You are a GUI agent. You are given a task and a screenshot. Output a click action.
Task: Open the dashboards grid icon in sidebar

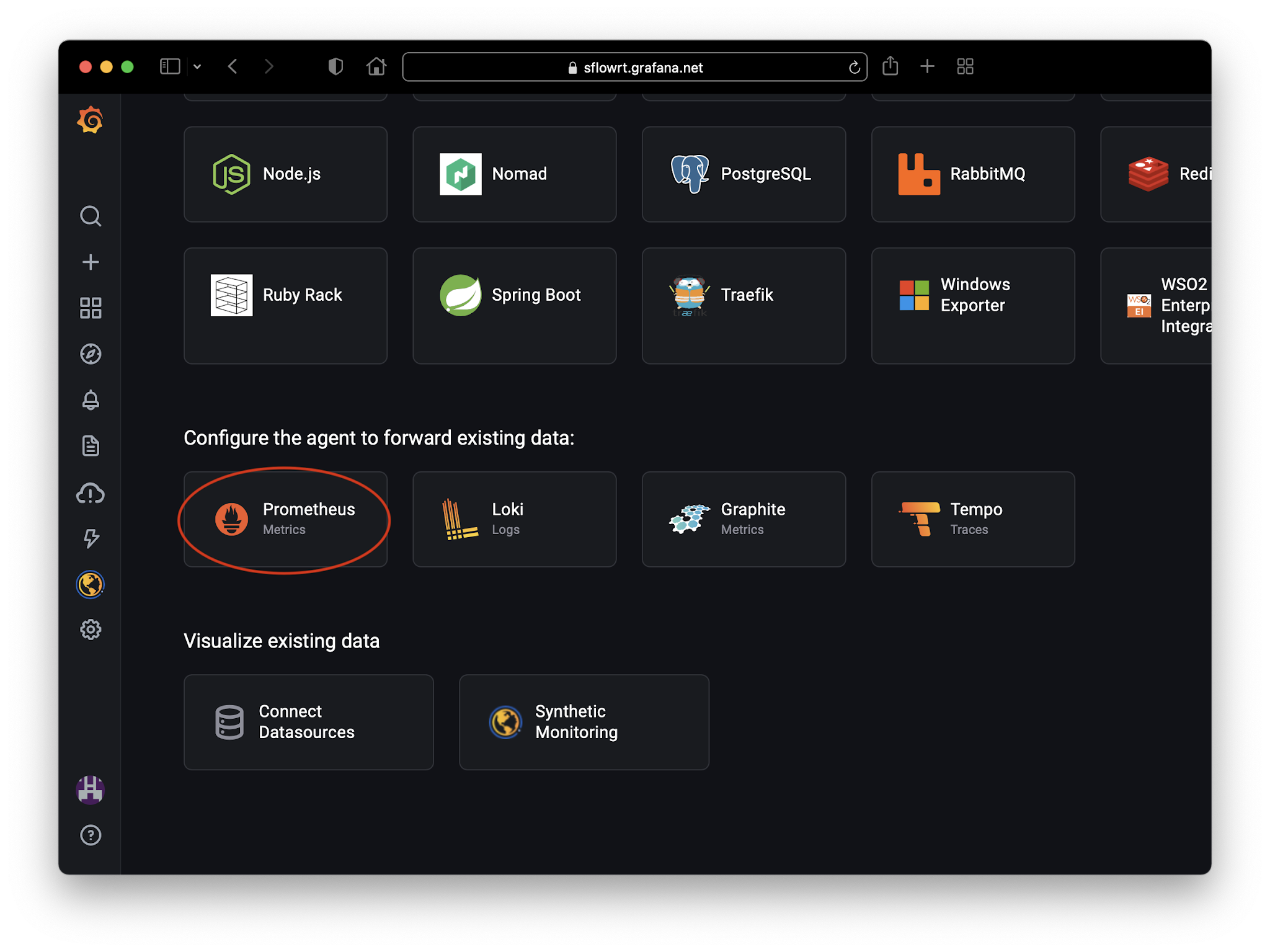[91, 308]
